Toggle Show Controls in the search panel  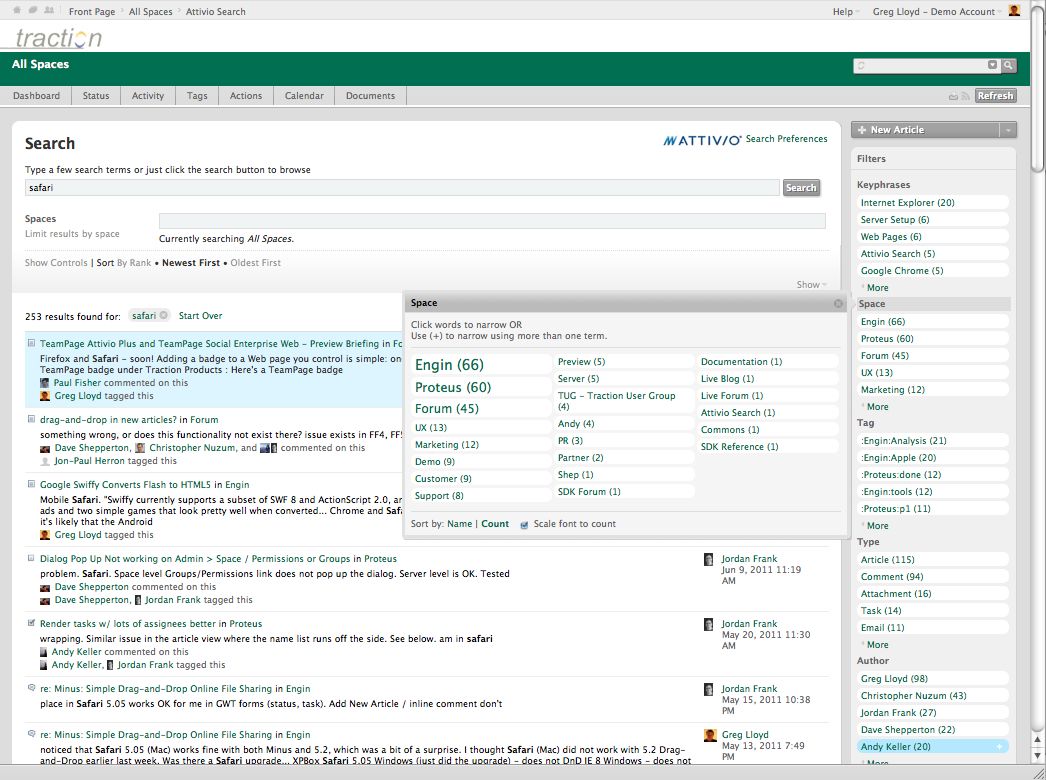tap(56, 263)
